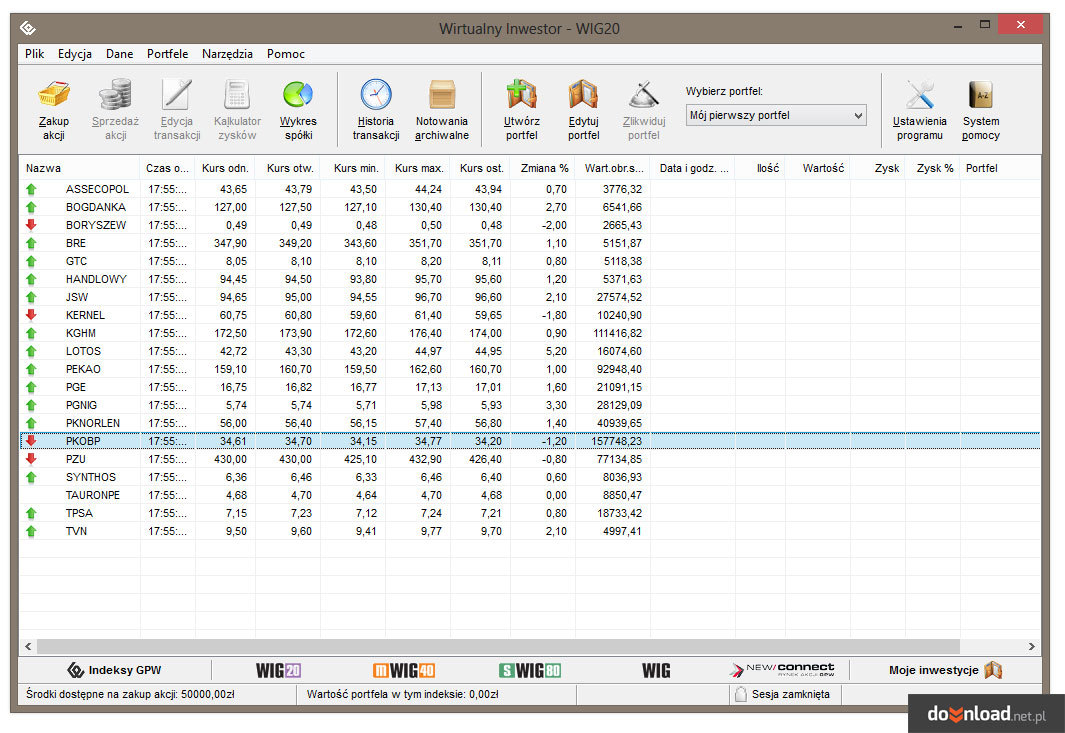Click Utwórz portfel icon
Viewport: 1065px width, 733px height.
point(522,94)
